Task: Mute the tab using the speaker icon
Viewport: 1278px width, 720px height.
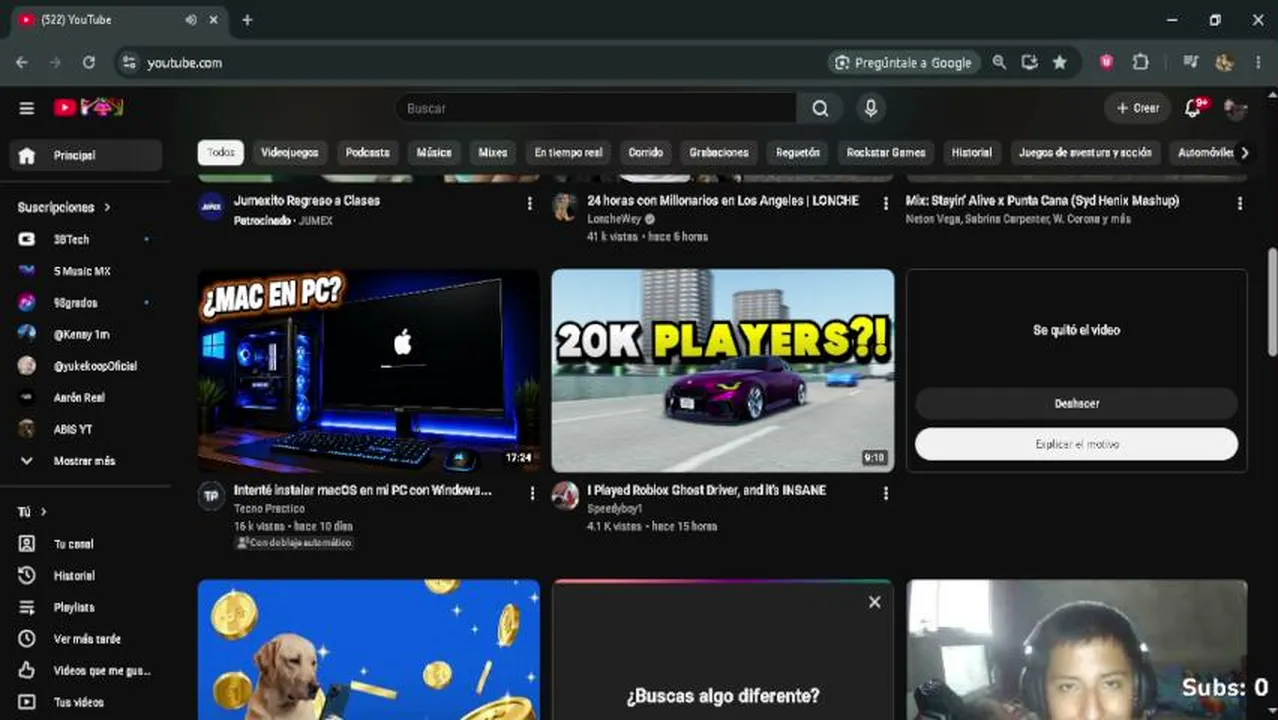Action: (191, 20)
